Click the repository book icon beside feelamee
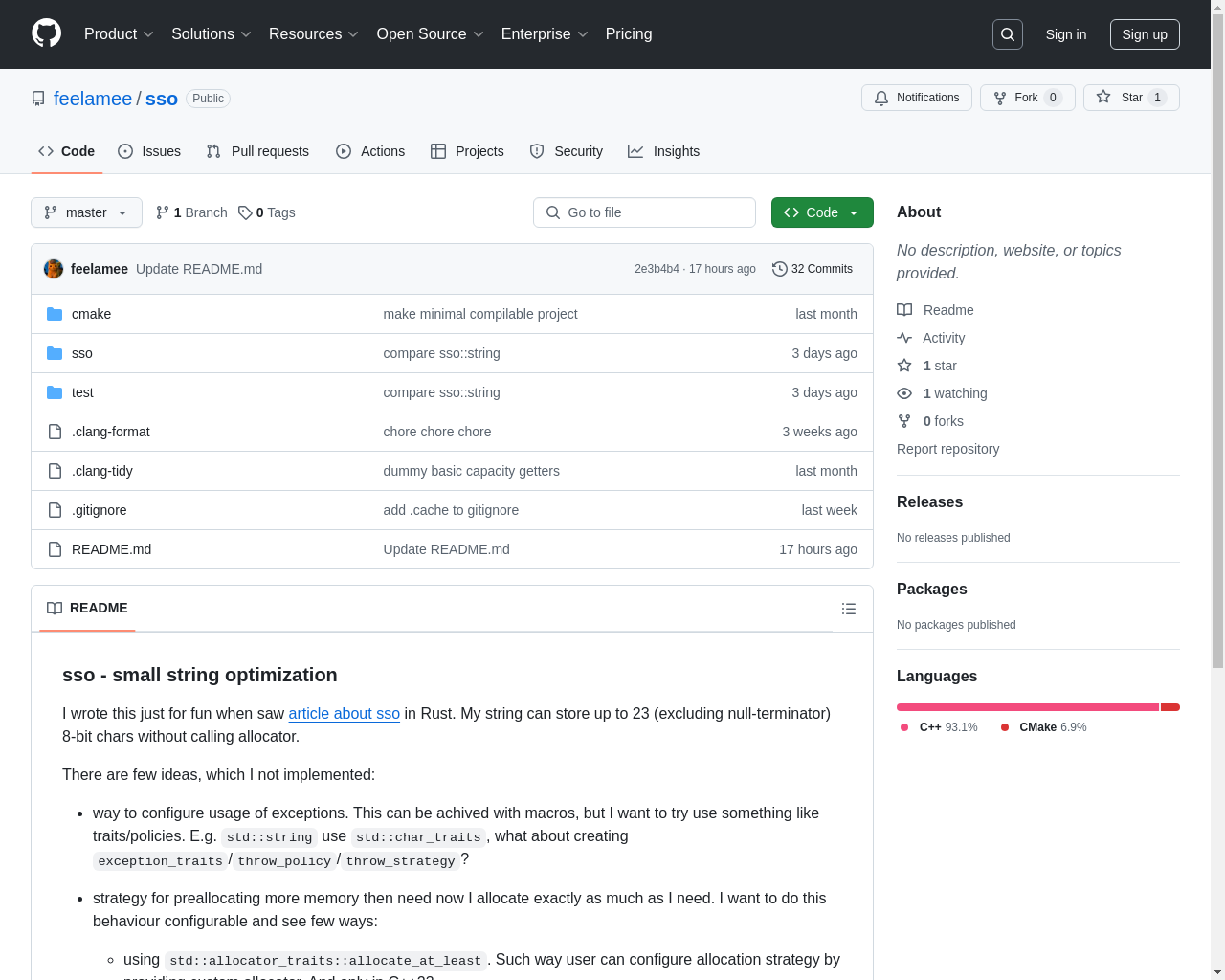This screenshot has width=1225, height=980. click(38, 99)
